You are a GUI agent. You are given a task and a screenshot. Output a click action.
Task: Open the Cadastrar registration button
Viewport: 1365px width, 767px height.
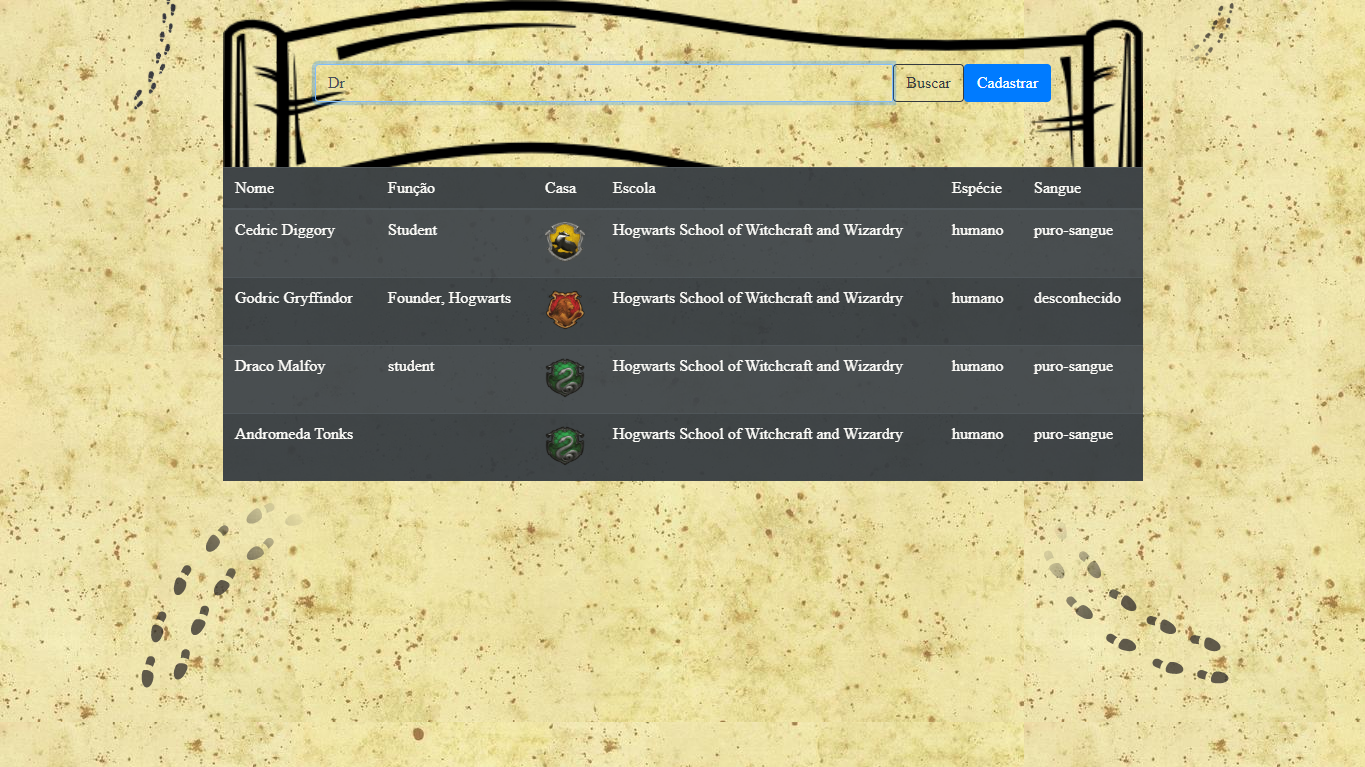tap(1007, 83)
